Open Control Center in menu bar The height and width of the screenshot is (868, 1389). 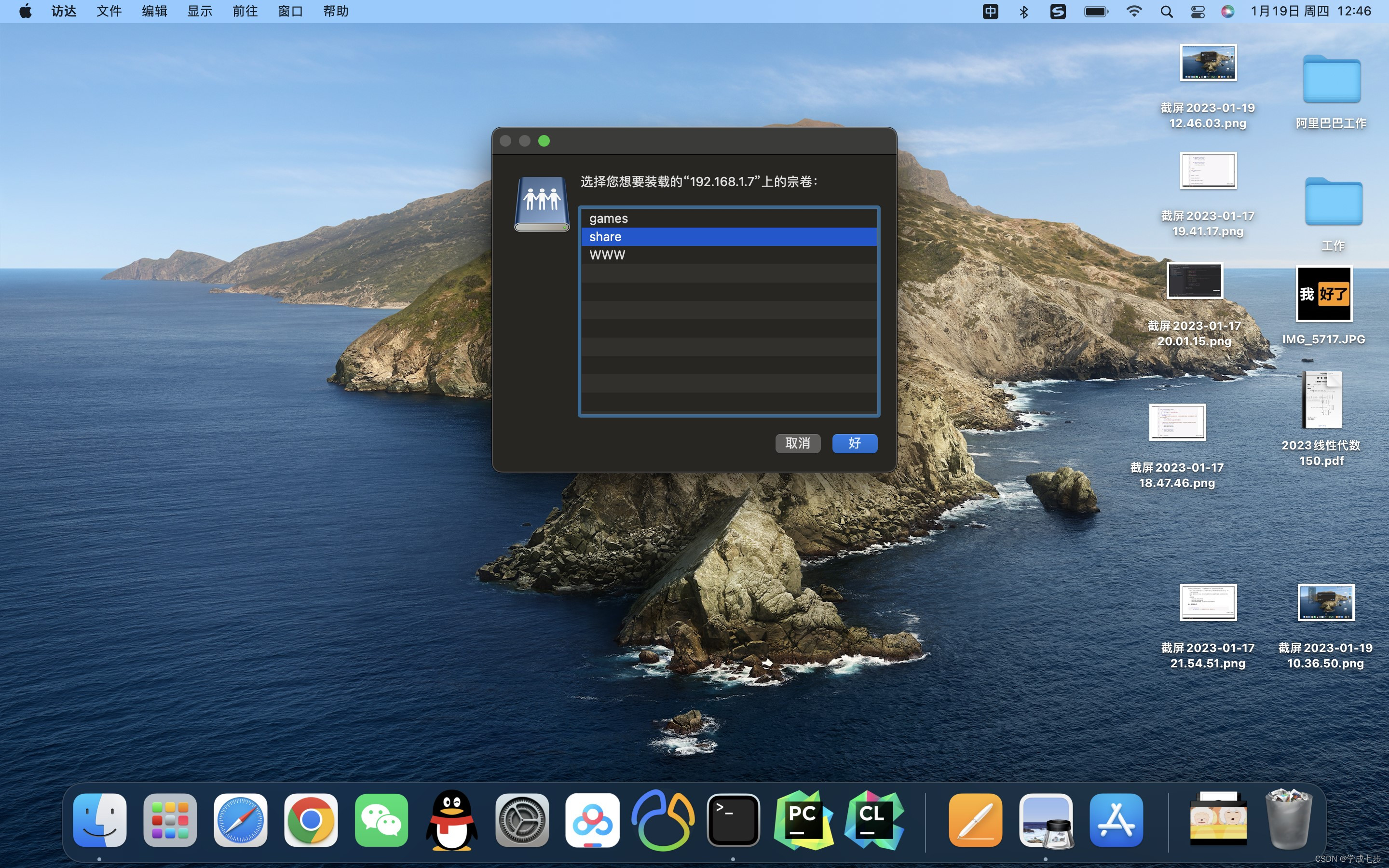tap(1198, 12)
